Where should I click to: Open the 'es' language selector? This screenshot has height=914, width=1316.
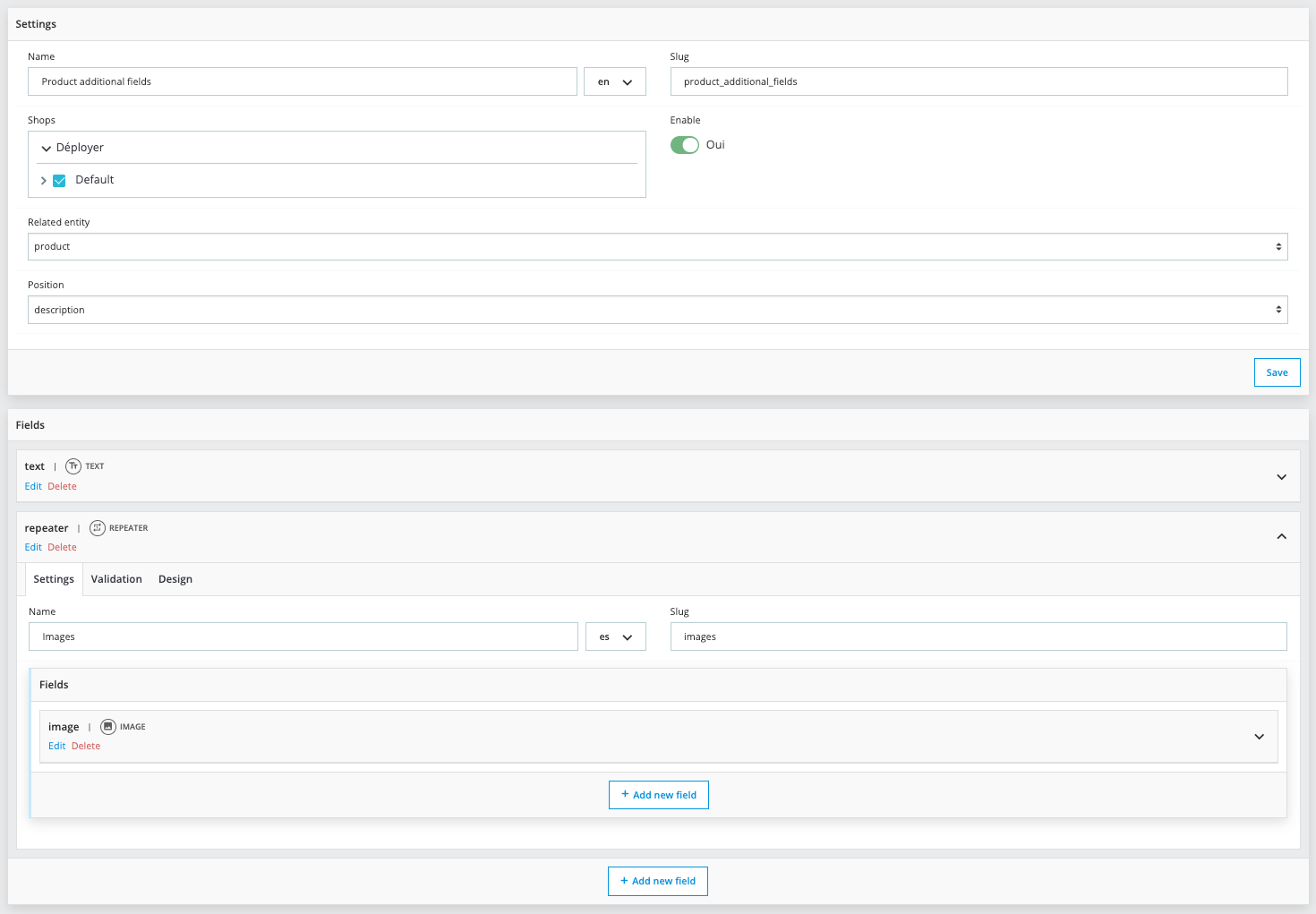(616, 637)
